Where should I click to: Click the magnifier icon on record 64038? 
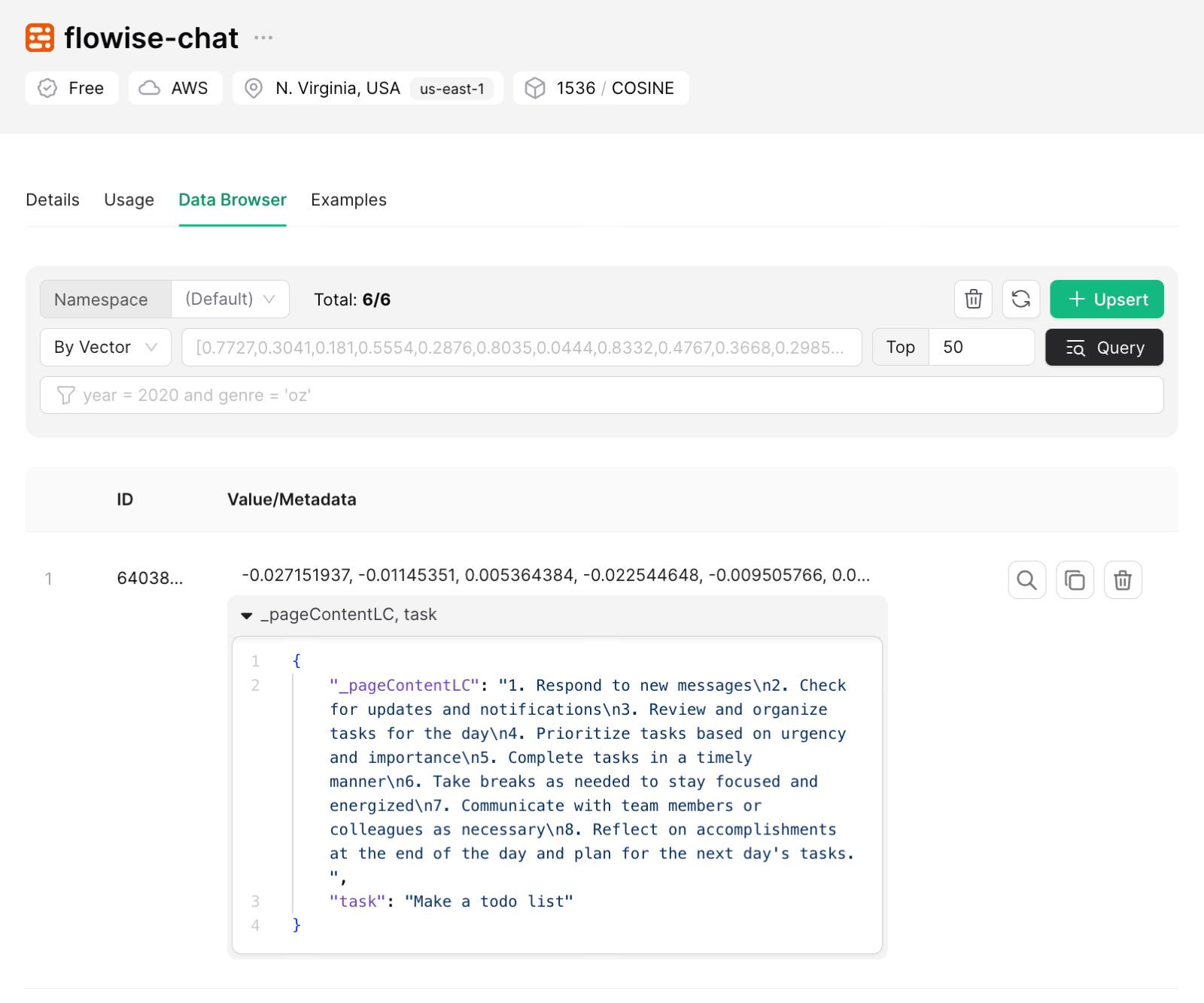tap(1026, 580)
